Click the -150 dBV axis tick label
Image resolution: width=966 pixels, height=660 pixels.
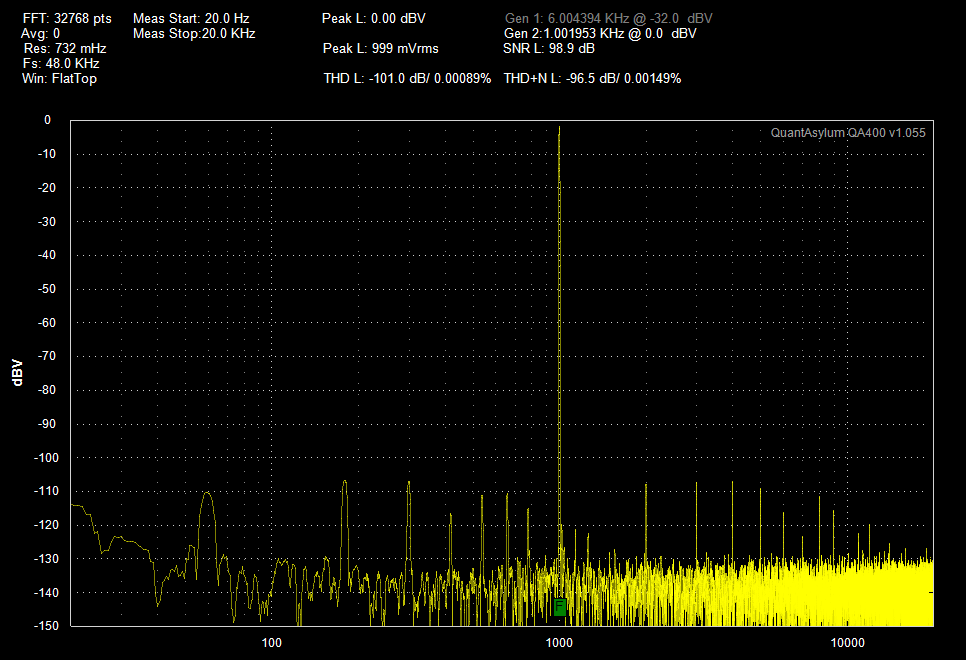coord(46,625)
